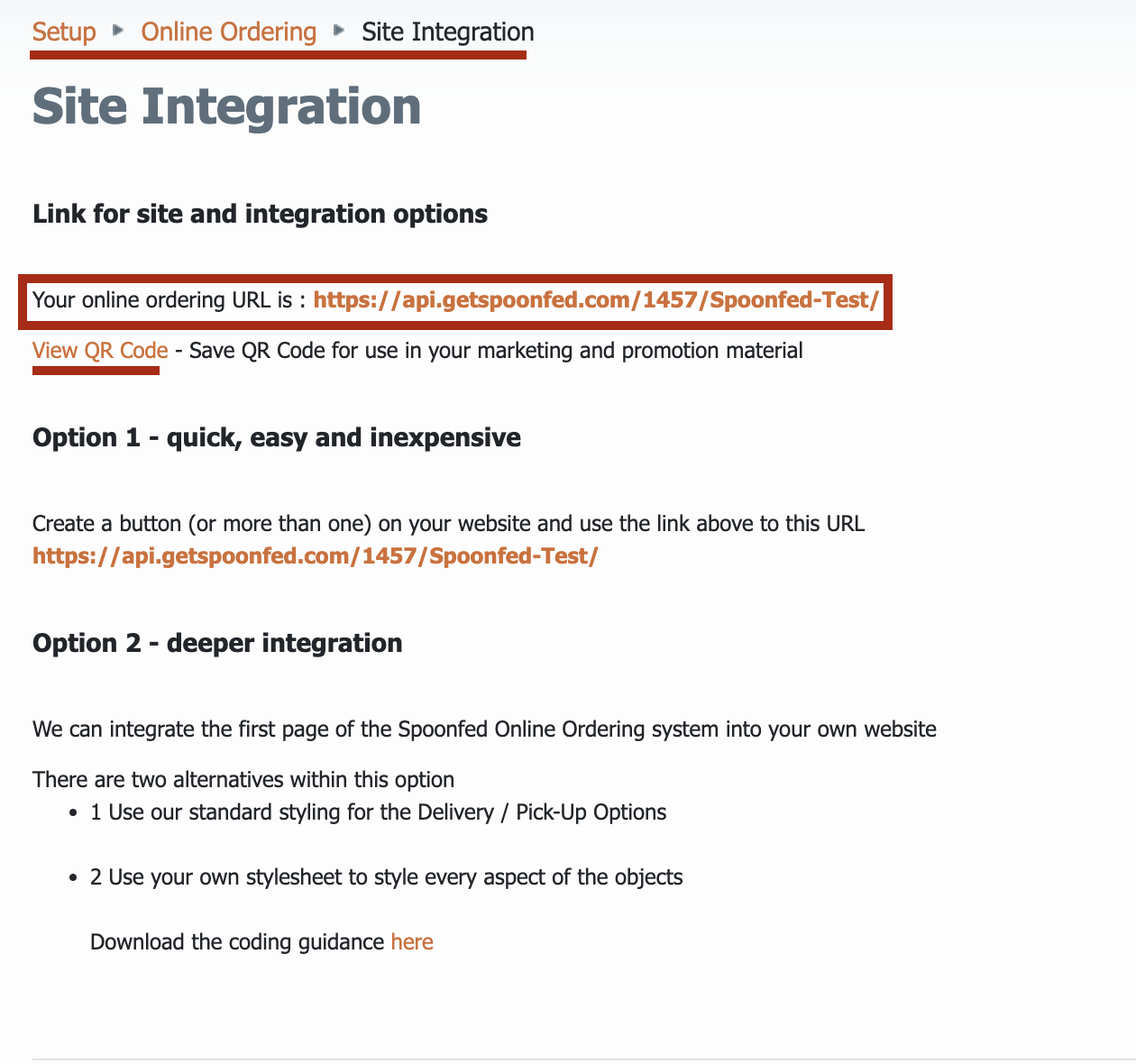
Task: Open the View QR Code link
Action: [100, 351]
